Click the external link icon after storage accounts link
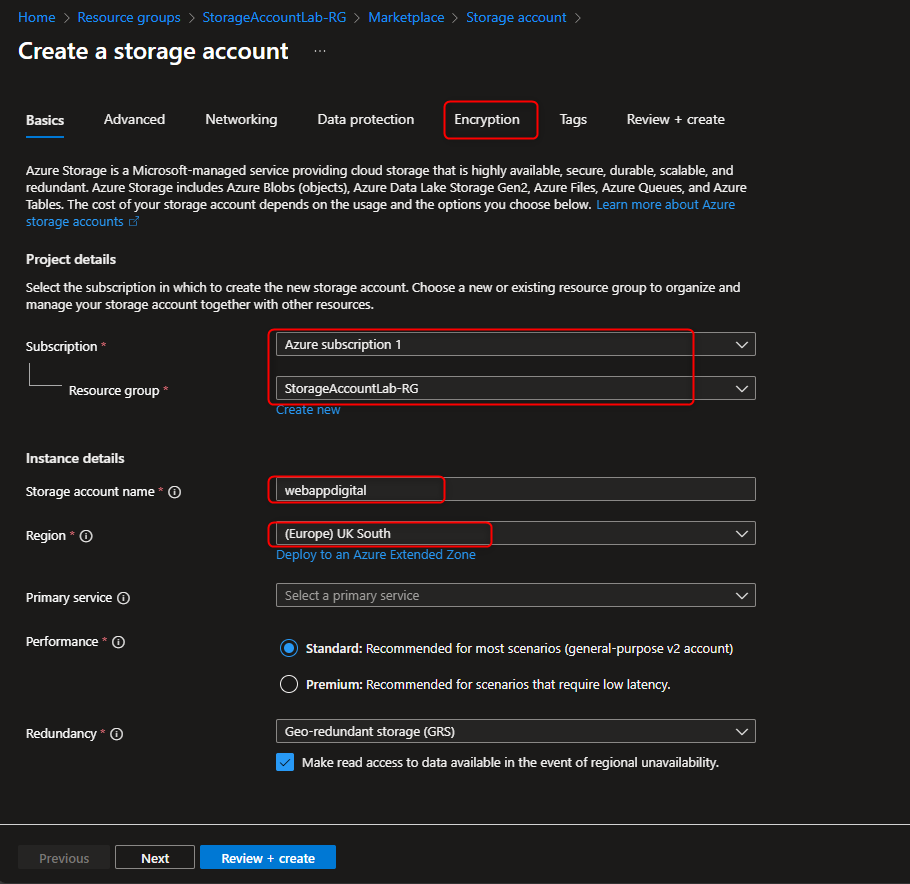Viewport: 910px width, 884px height. click(133, 222)
